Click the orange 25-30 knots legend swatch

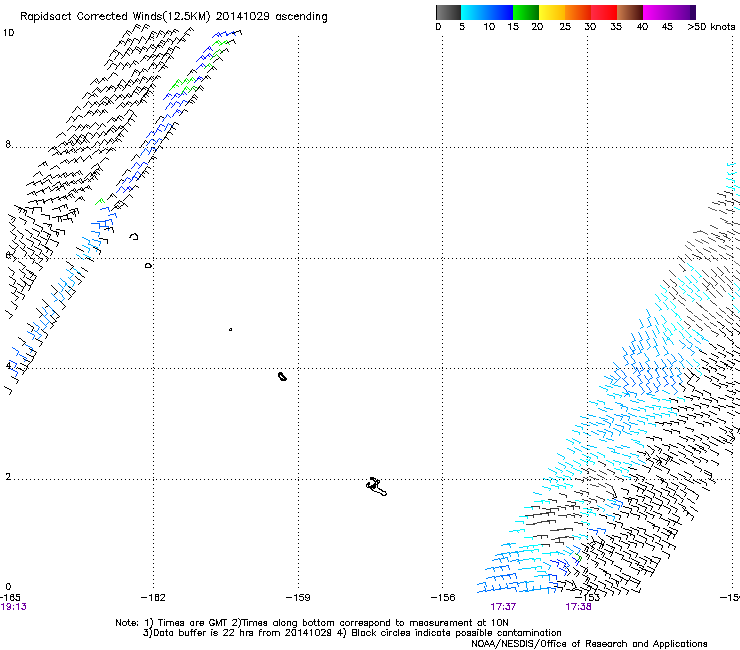pos(578,12)
